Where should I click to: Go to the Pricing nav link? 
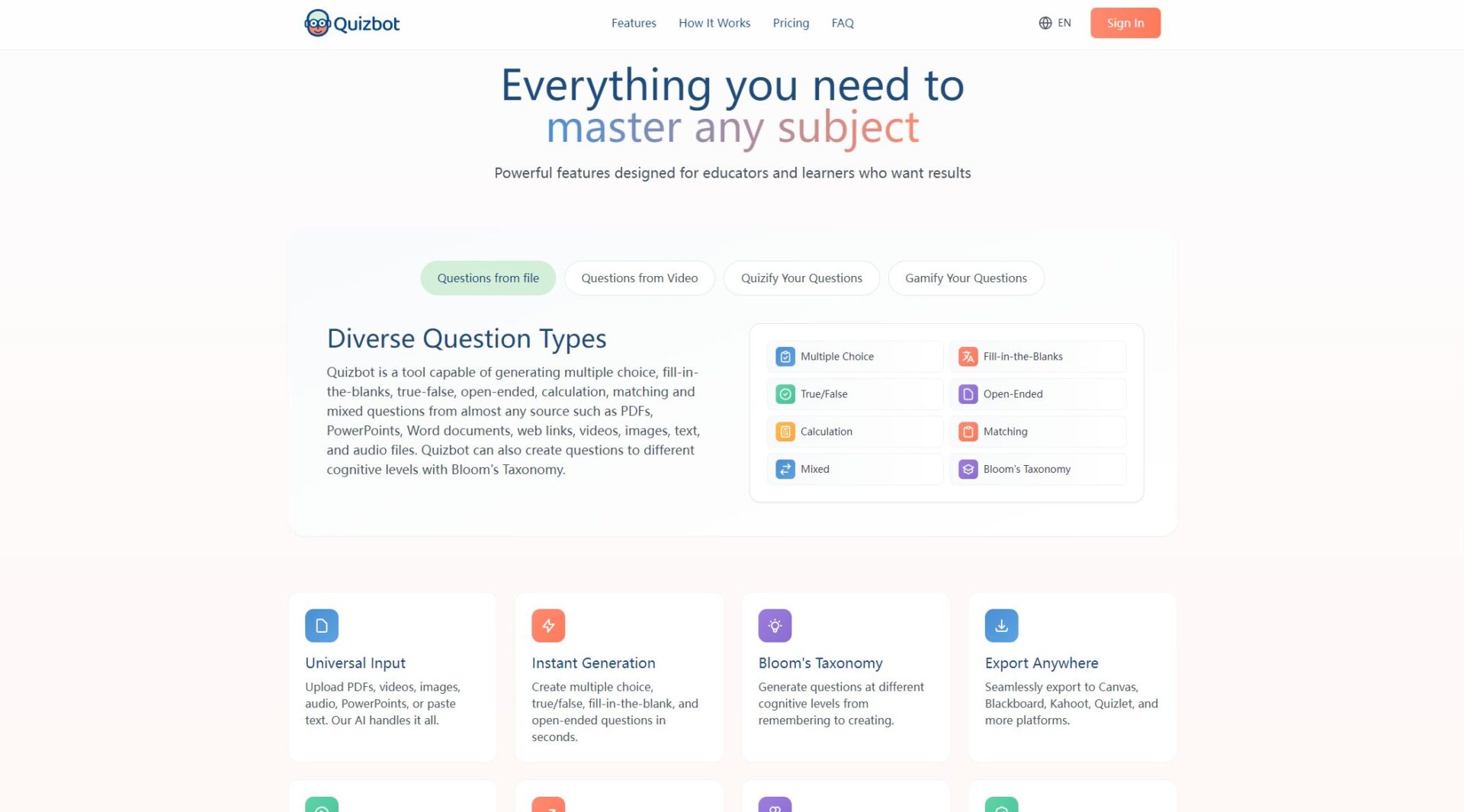[791, 23]
